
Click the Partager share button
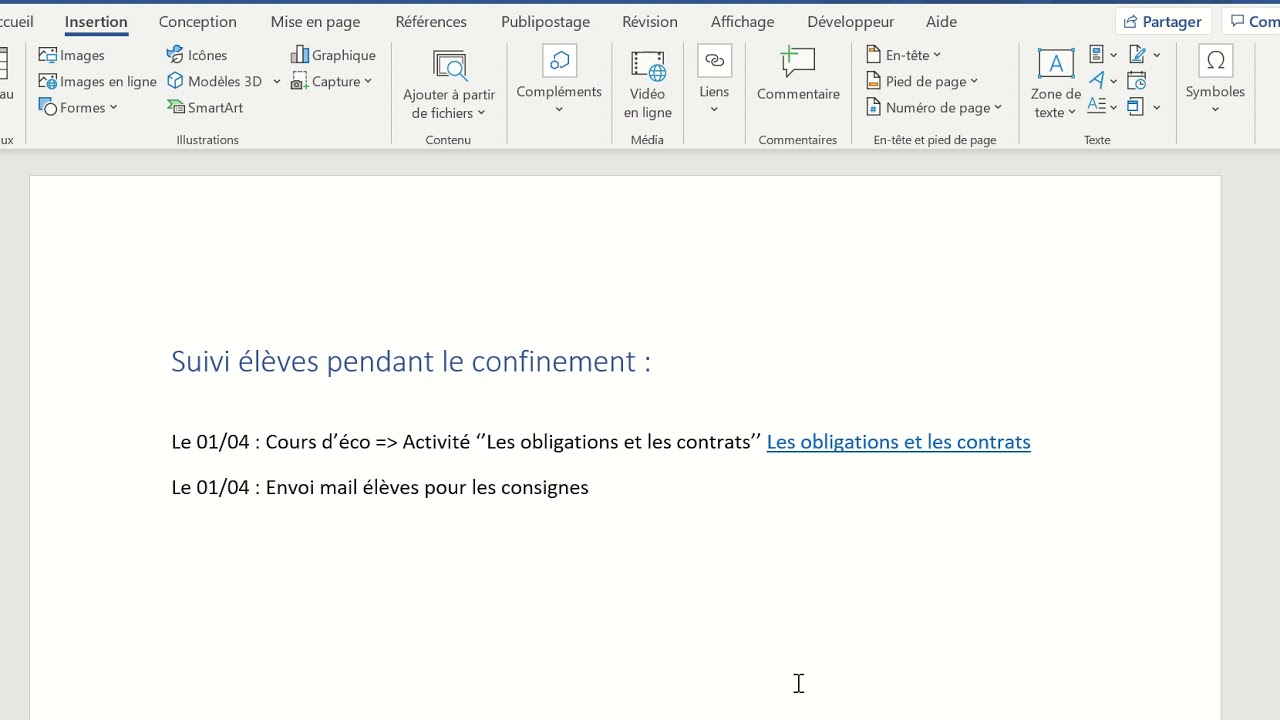[x=1163, y=21]
